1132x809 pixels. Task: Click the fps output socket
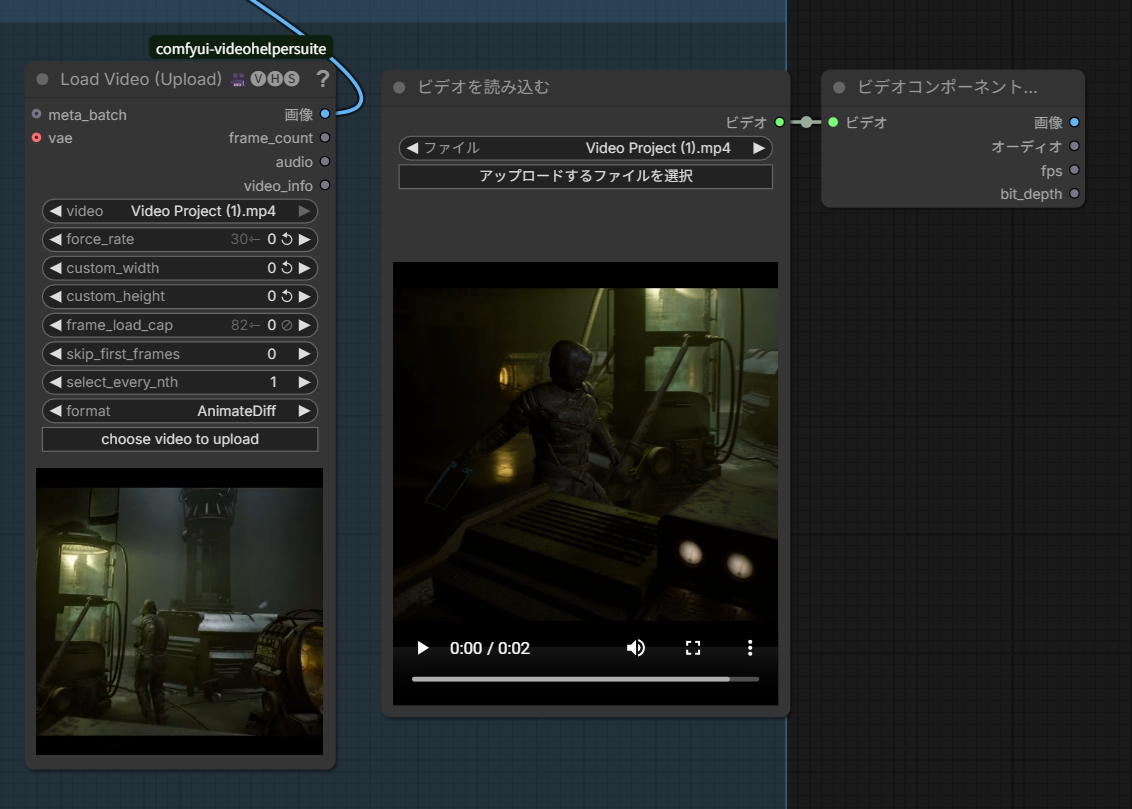tap(1074, 170)
